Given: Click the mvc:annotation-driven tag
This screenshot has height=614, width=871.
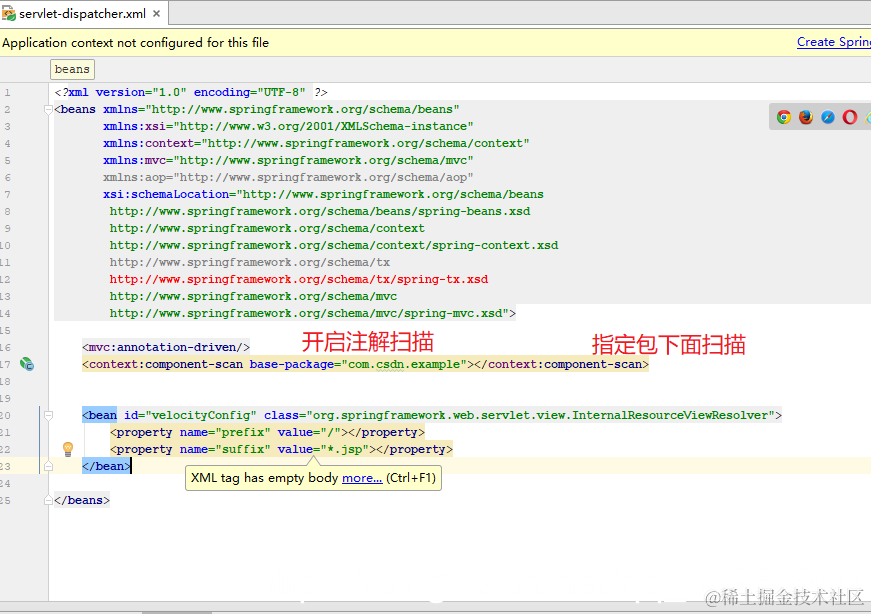Looking at the screenshot, I should tap(166, 347).
